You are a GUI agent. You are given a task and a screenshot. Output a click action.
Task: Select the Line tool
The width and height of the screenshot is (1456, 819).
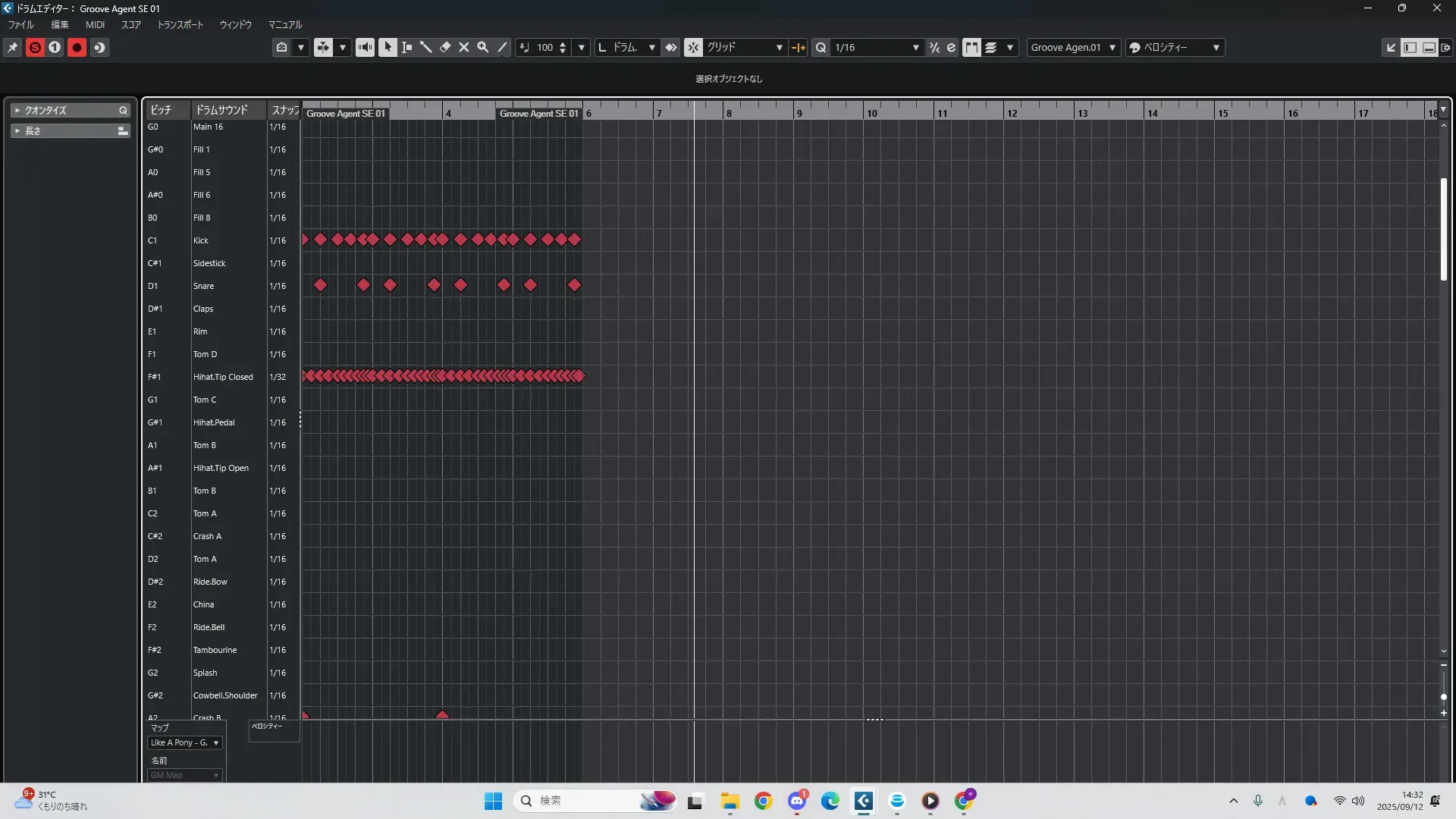coord(502,47)
